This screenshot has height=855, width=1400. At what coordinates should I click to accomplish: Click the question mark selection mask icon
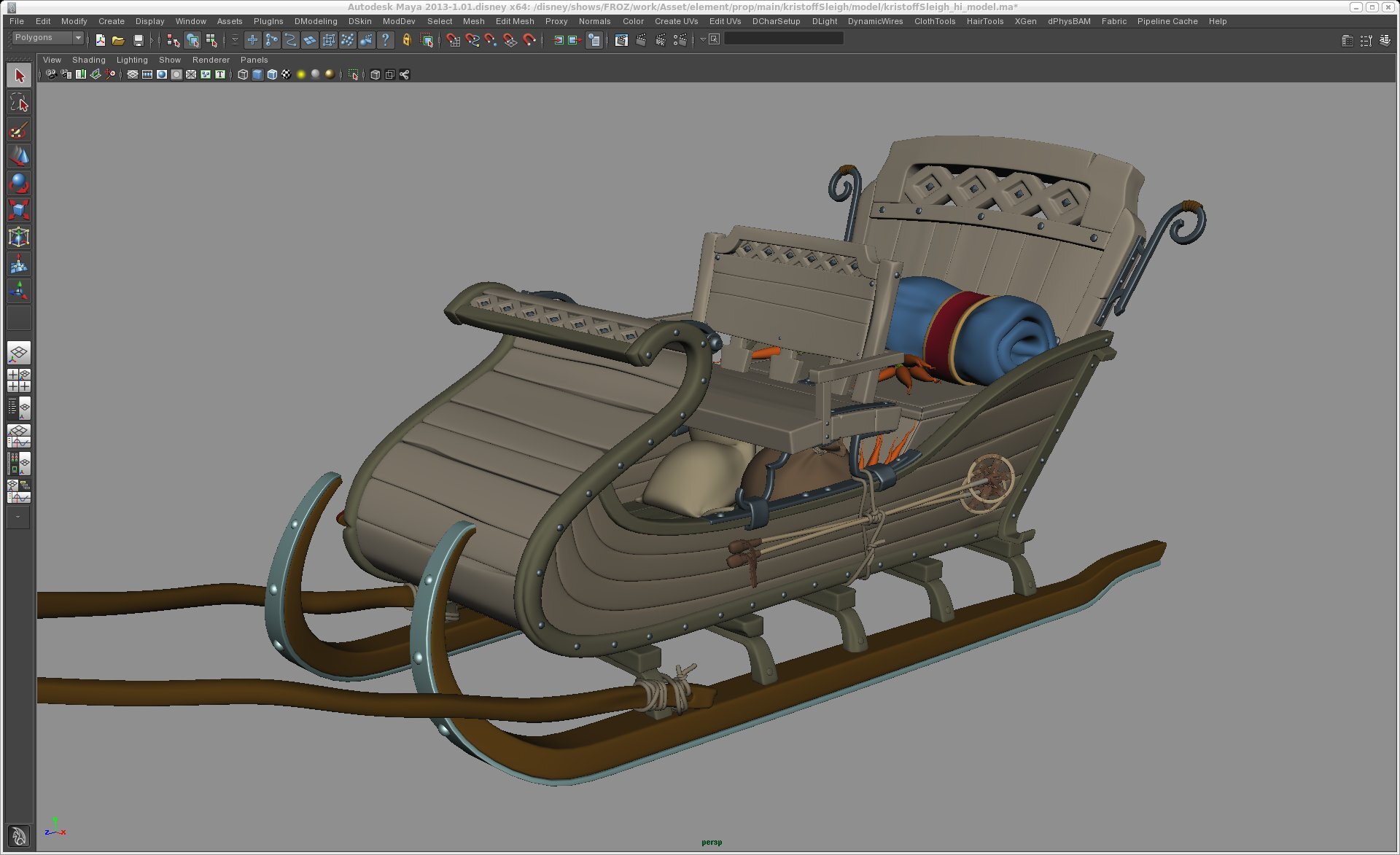click(386, 41)
